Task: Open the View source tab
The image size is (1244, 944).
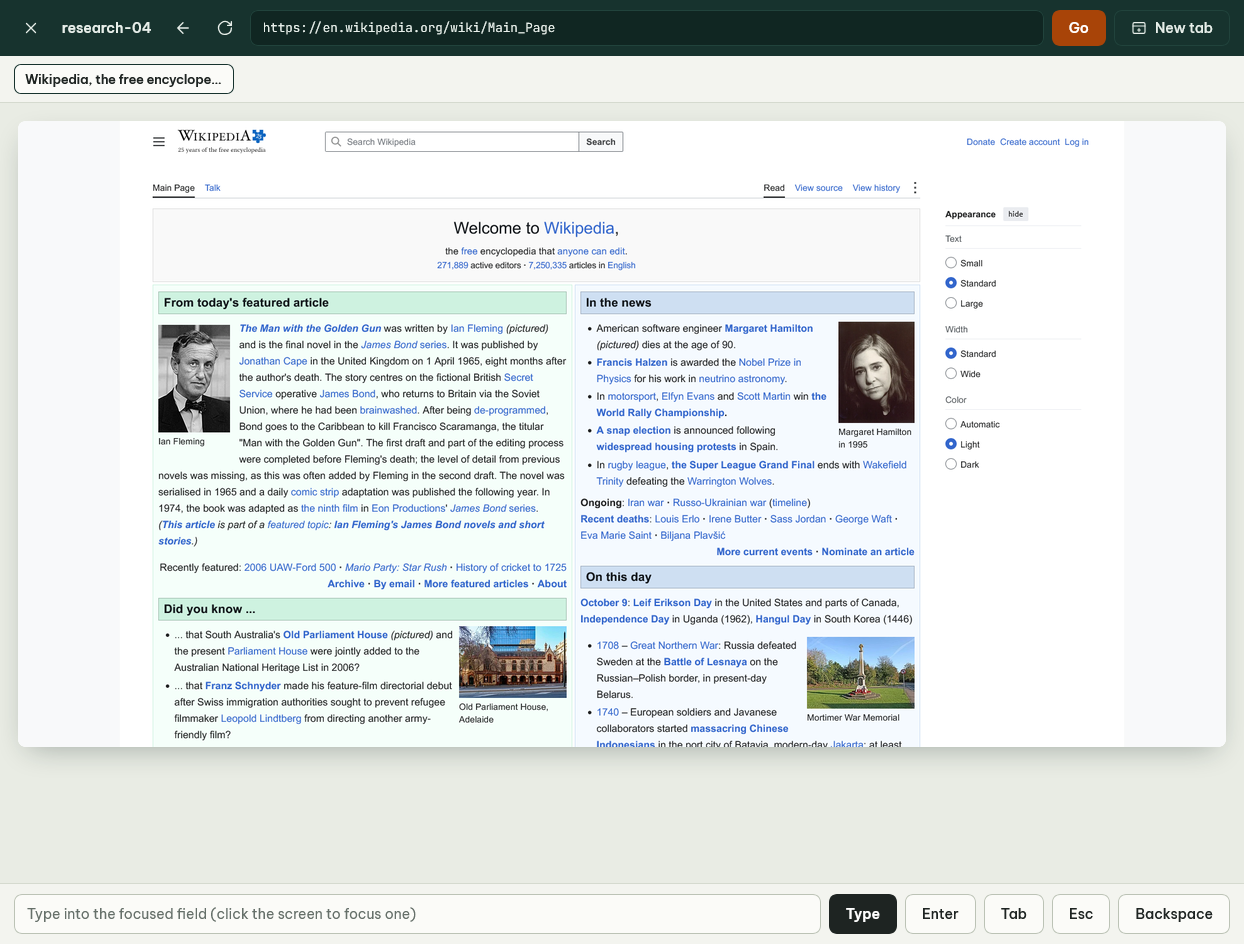Action: (x=819, y=188)
